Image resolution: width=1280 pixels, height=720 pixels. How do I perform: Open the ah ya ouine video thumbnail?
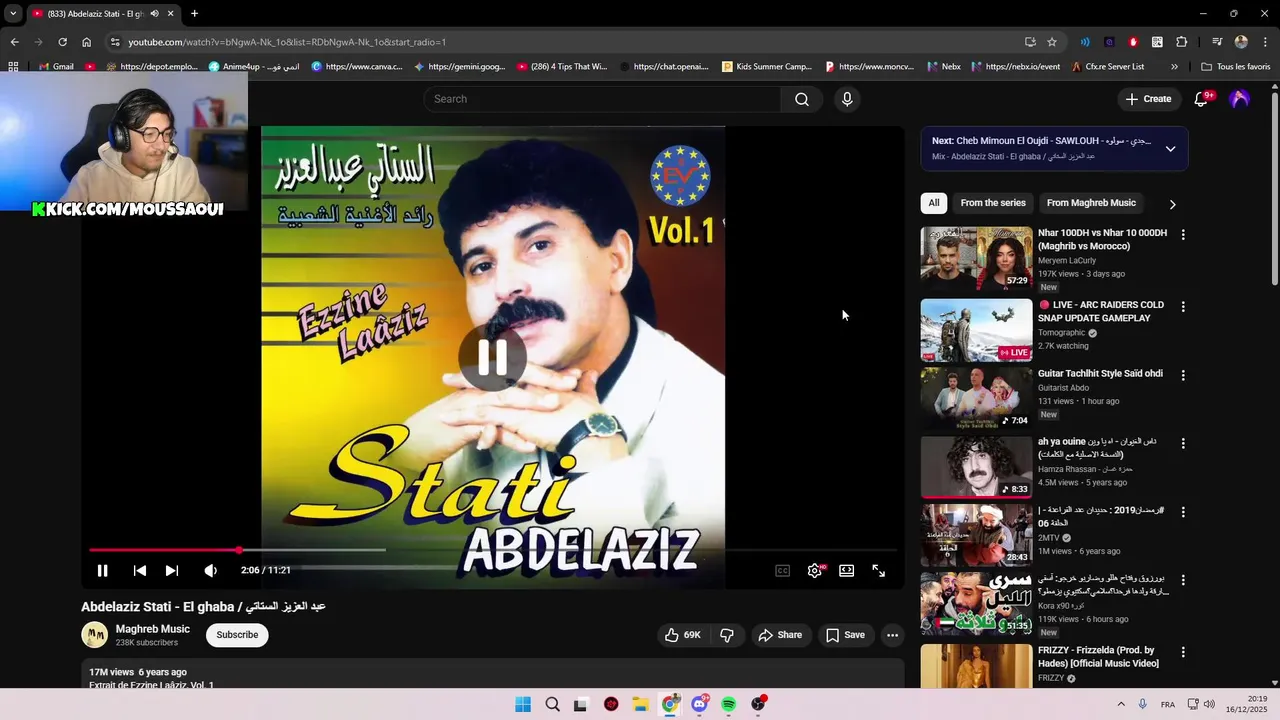click(976, 467)
